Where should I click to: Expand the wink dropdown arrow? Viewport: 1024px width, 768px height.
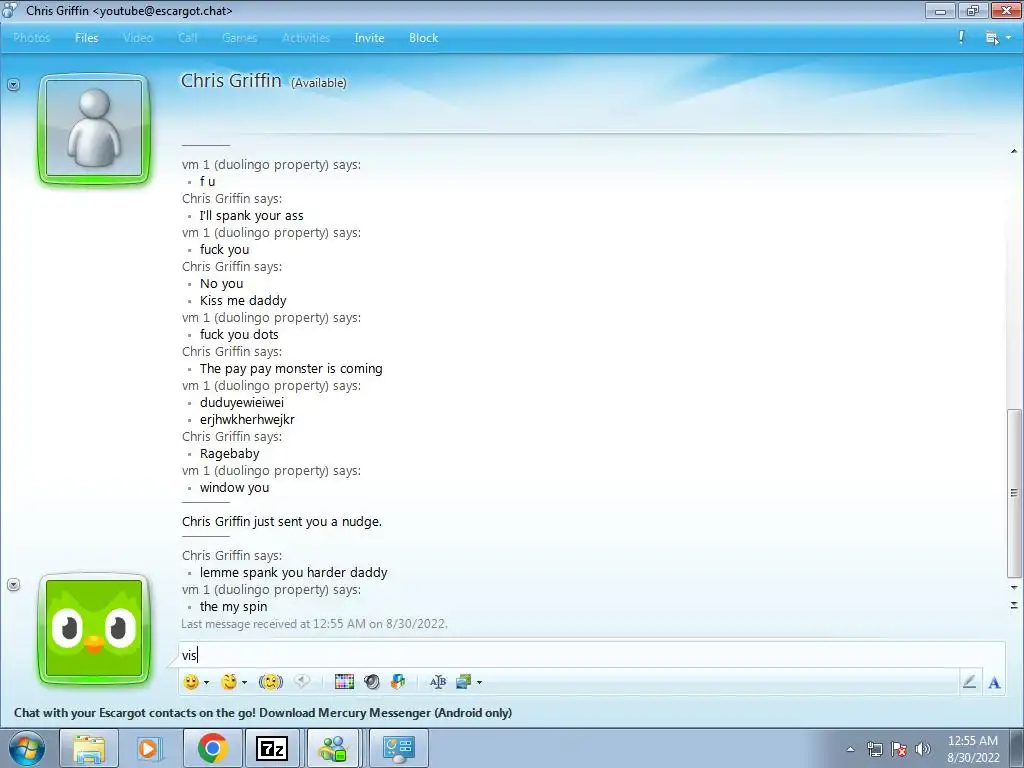tap(244, 682)
